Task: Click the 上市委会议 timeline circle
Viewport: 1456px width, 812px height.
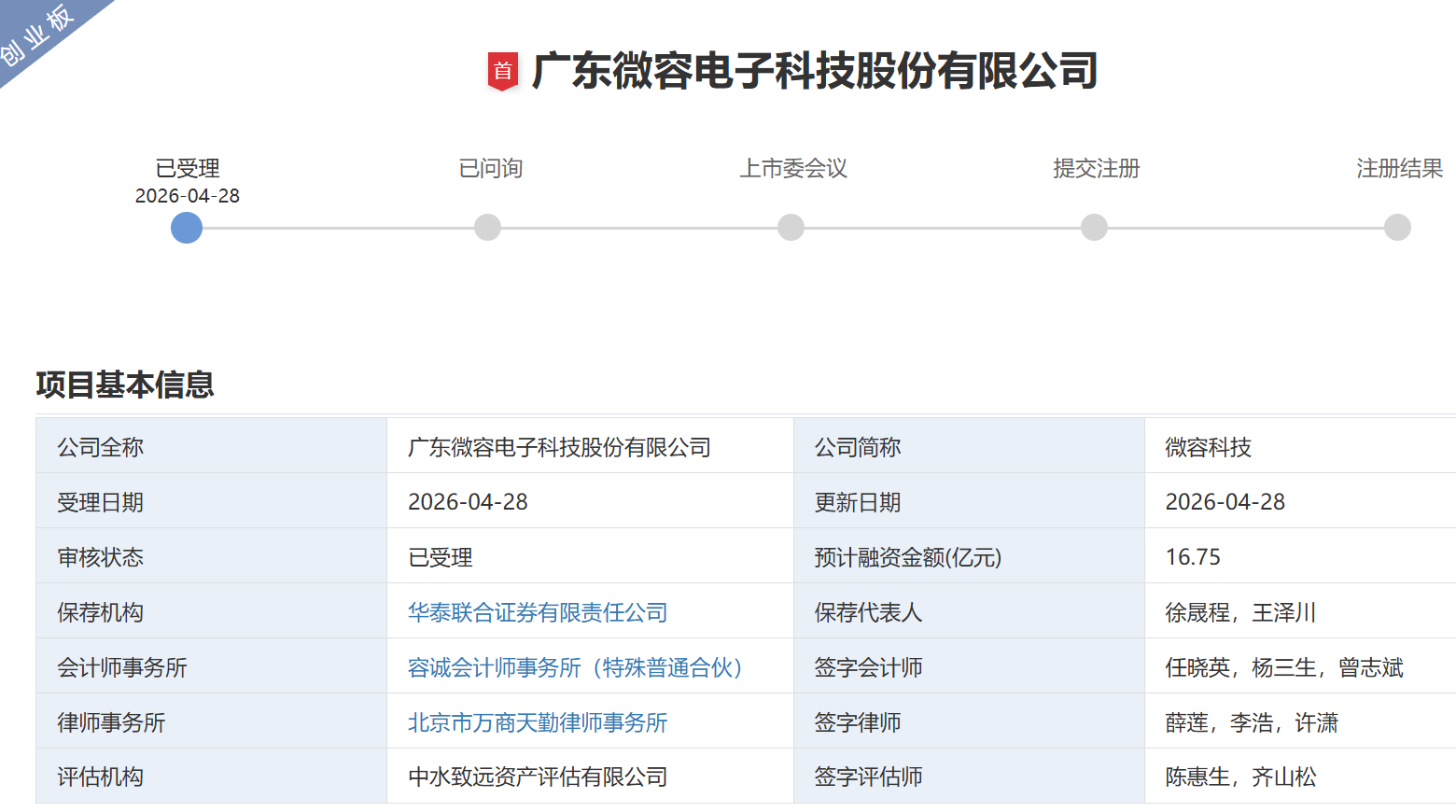Action: click(x=791, y=228)
